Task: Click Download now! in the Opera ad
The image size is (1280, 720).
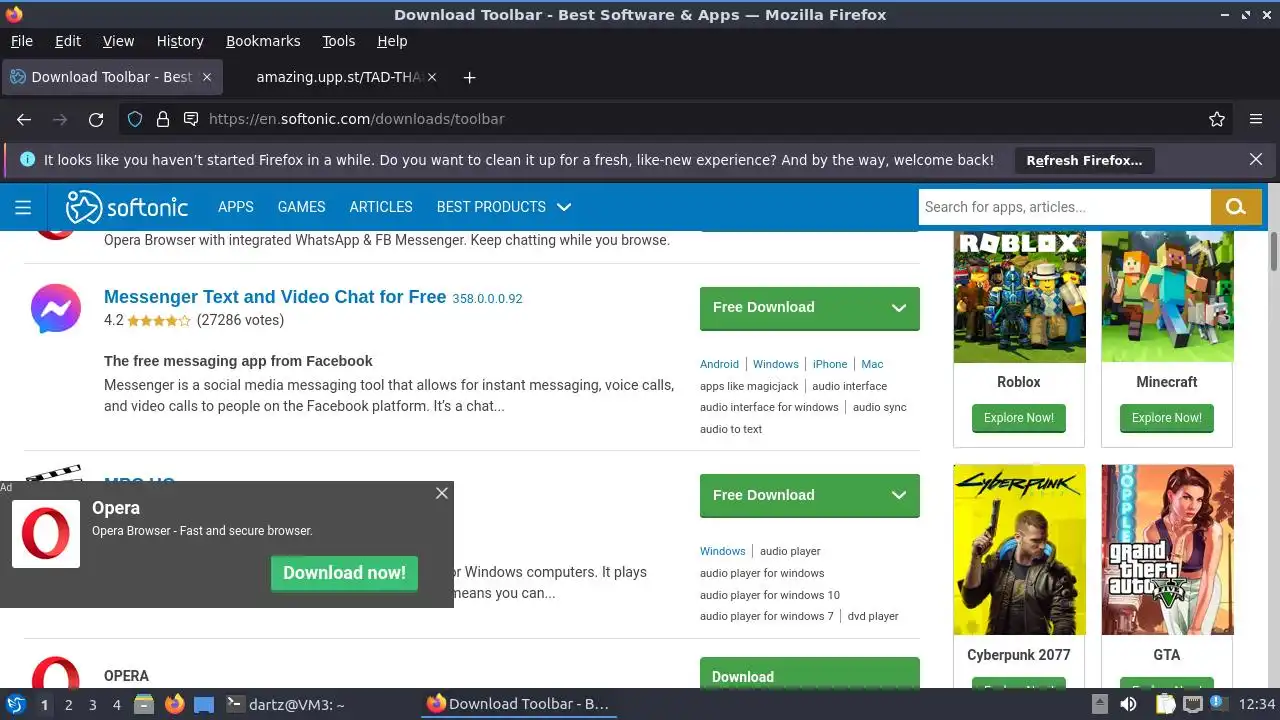Action: tap(344, 573)
